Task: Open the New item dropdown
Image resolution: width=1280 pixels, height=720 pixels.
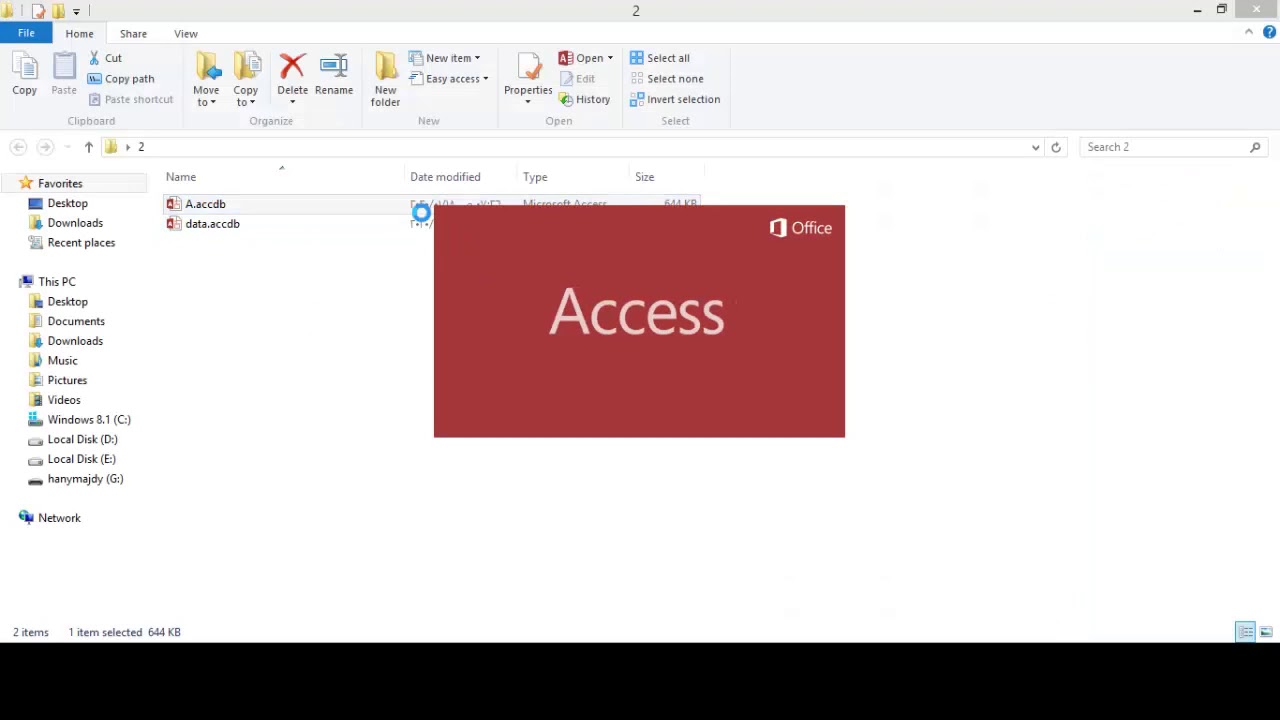Action: [x=445, y=58]
